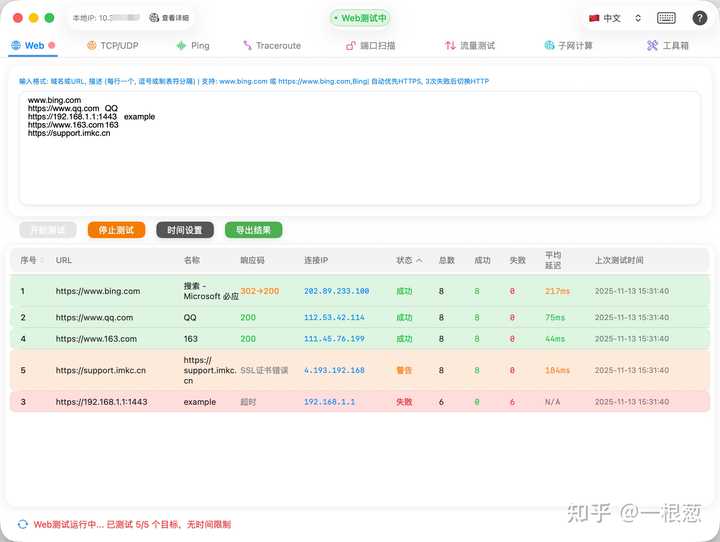Image resolution: width=720 pixels, height=542 pixels.
Task: Open the 端口扫描 port scan tab
Action: pyautogui.click(x=371, y=45)
